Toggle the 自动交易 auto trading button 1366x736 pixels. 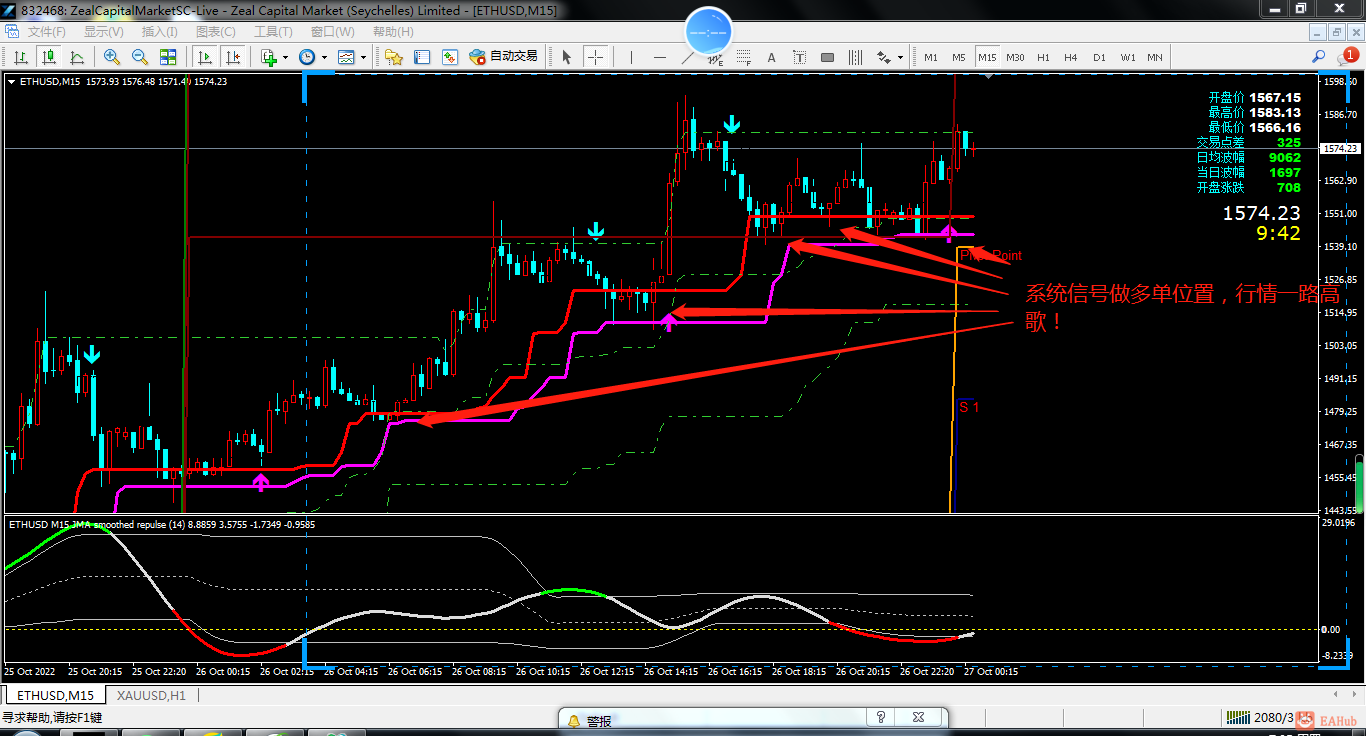pyautogui.click(x=504, y=57)
